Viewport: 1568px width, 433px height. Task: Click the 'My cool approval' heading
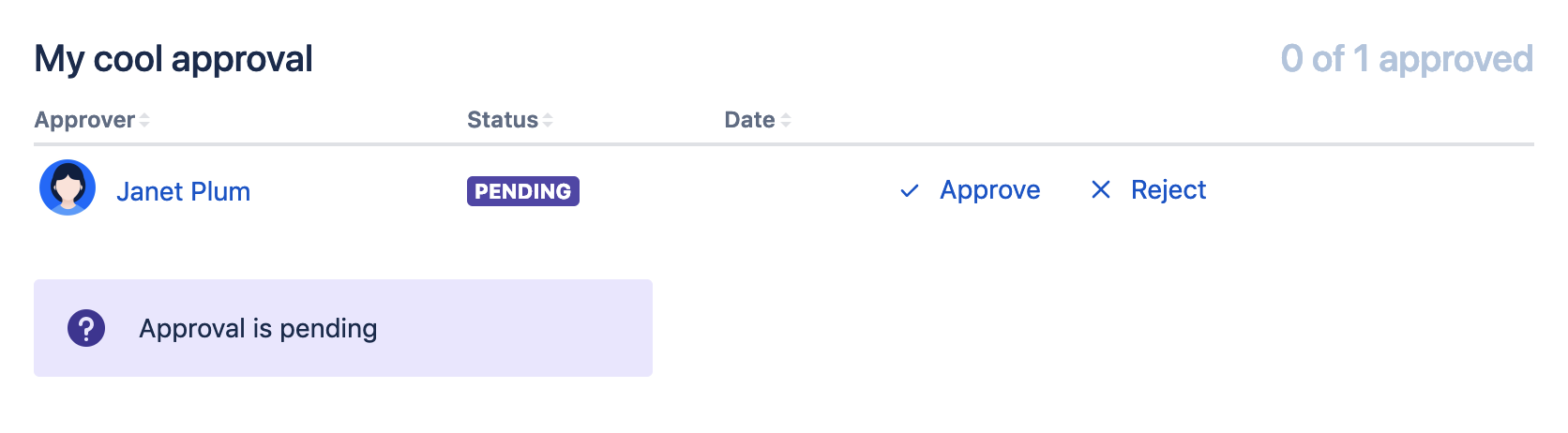tap(173, 59)
